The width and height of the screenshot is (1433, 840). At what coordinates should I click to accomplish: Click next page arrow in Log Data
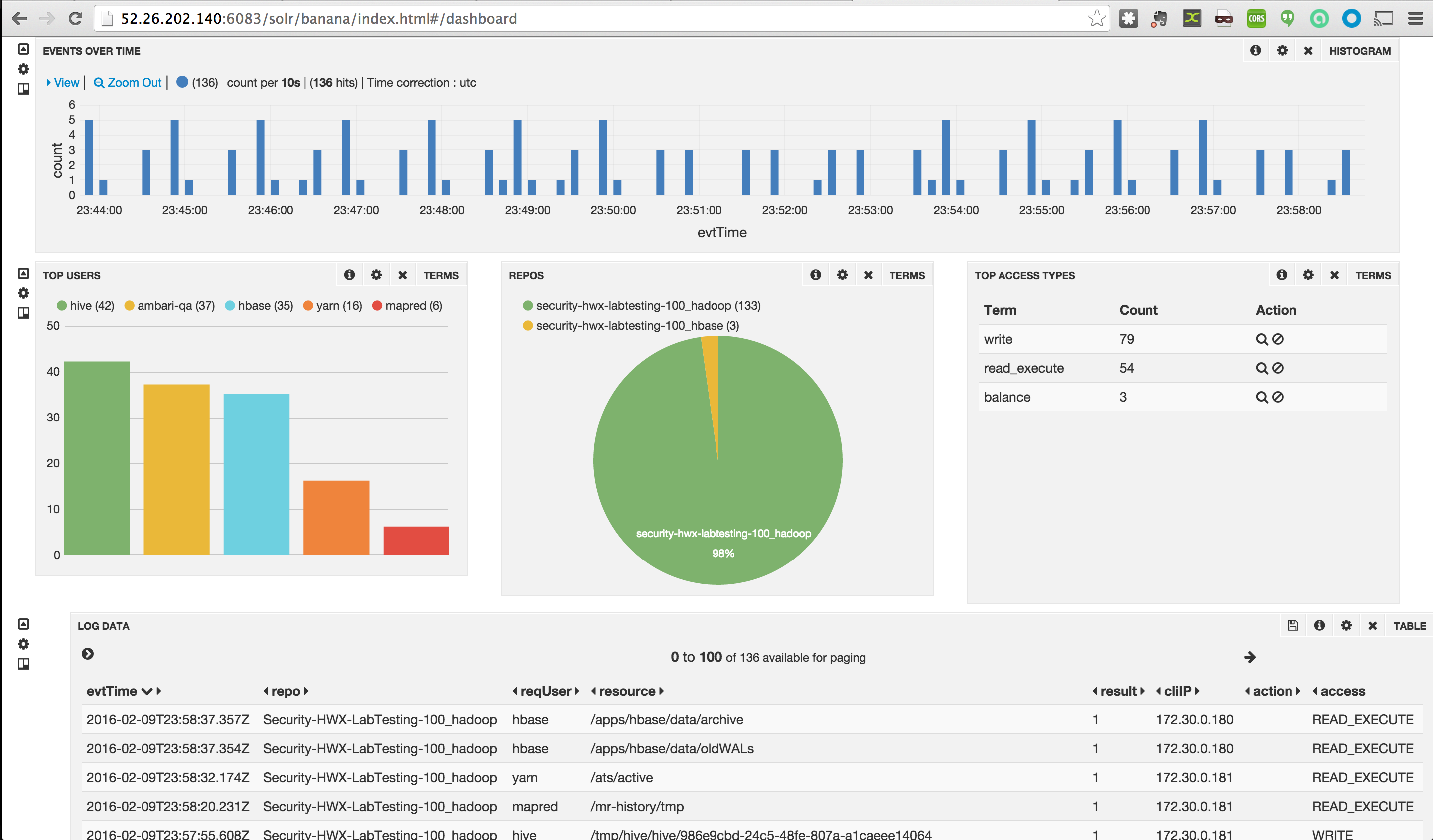pos(1249,658)
